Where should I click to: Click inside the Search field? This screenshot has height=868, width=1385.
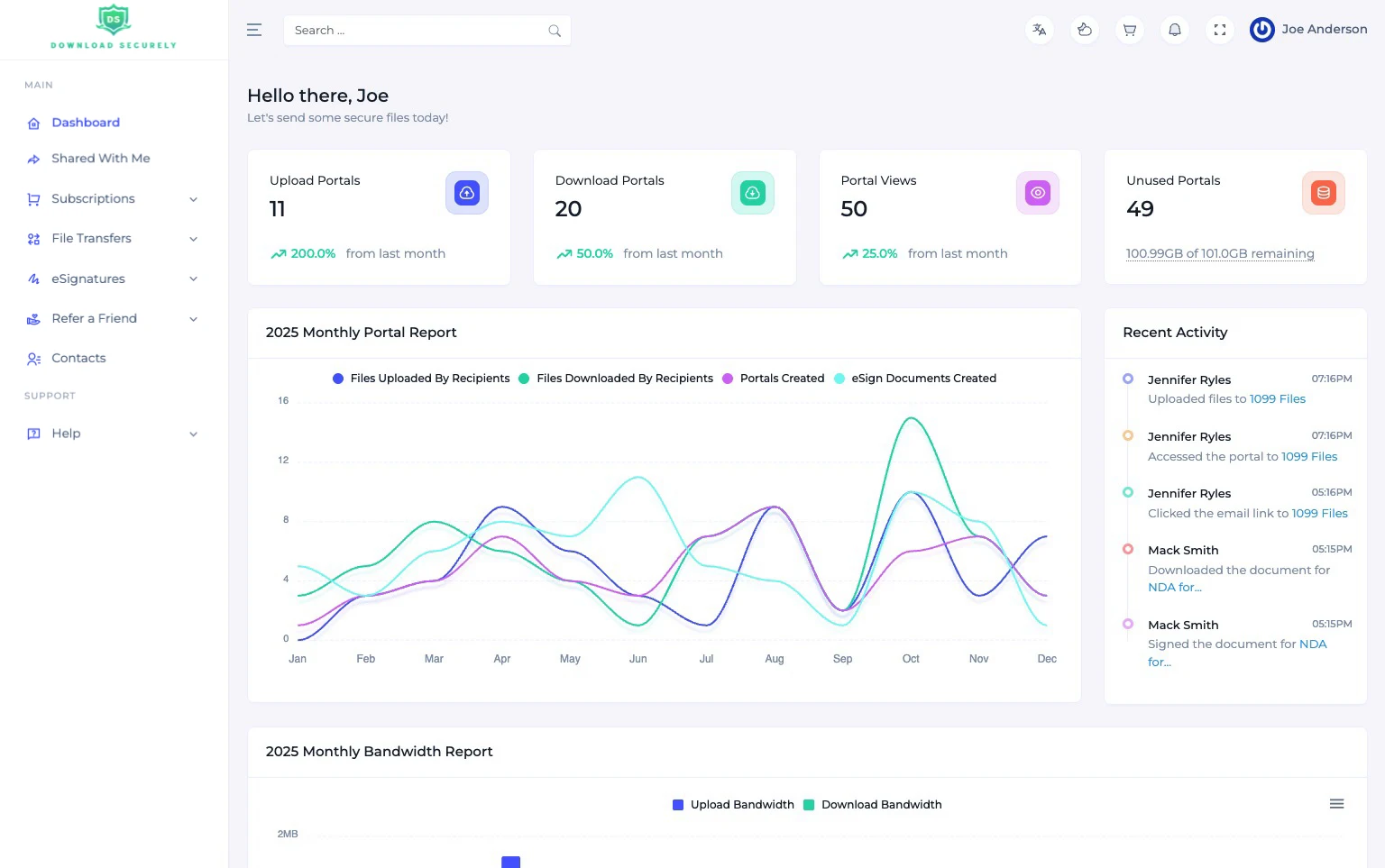(x=415, y=30)
